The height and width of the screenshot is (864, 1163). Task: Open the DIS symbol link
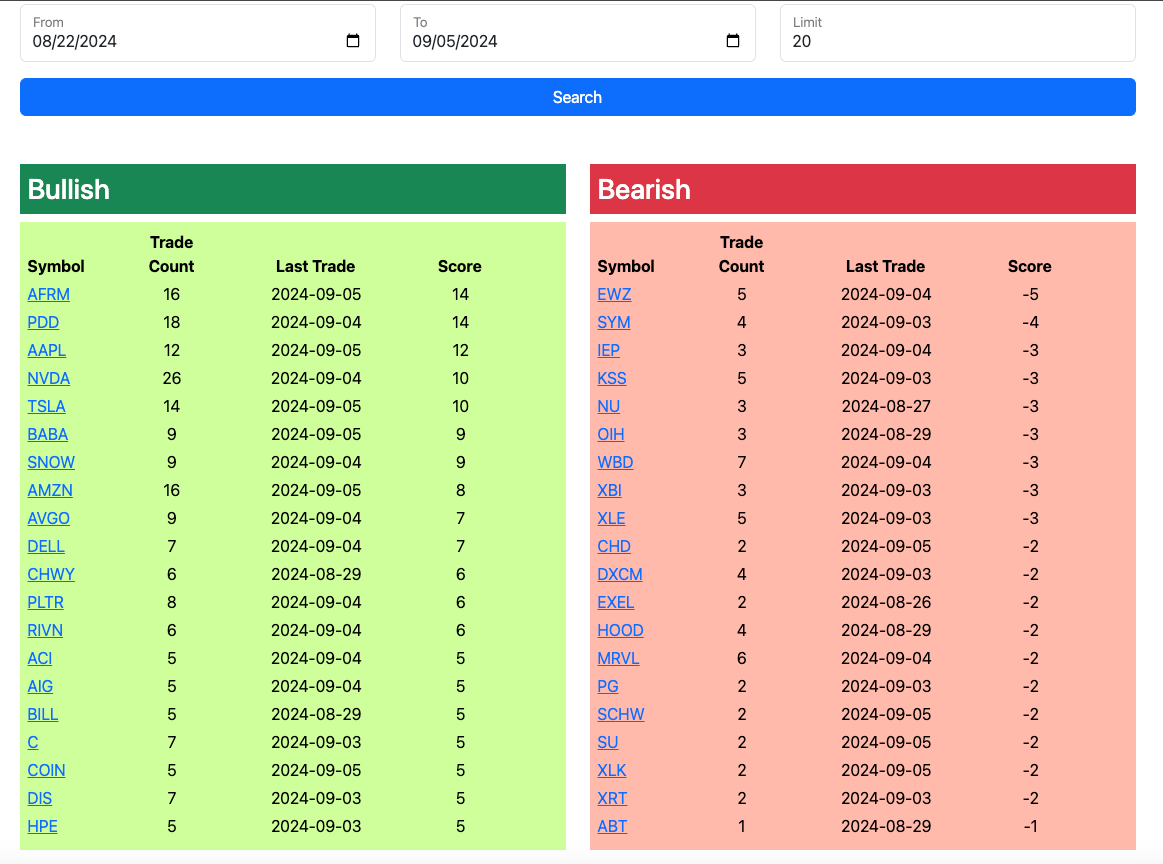(x=39, y=798)
